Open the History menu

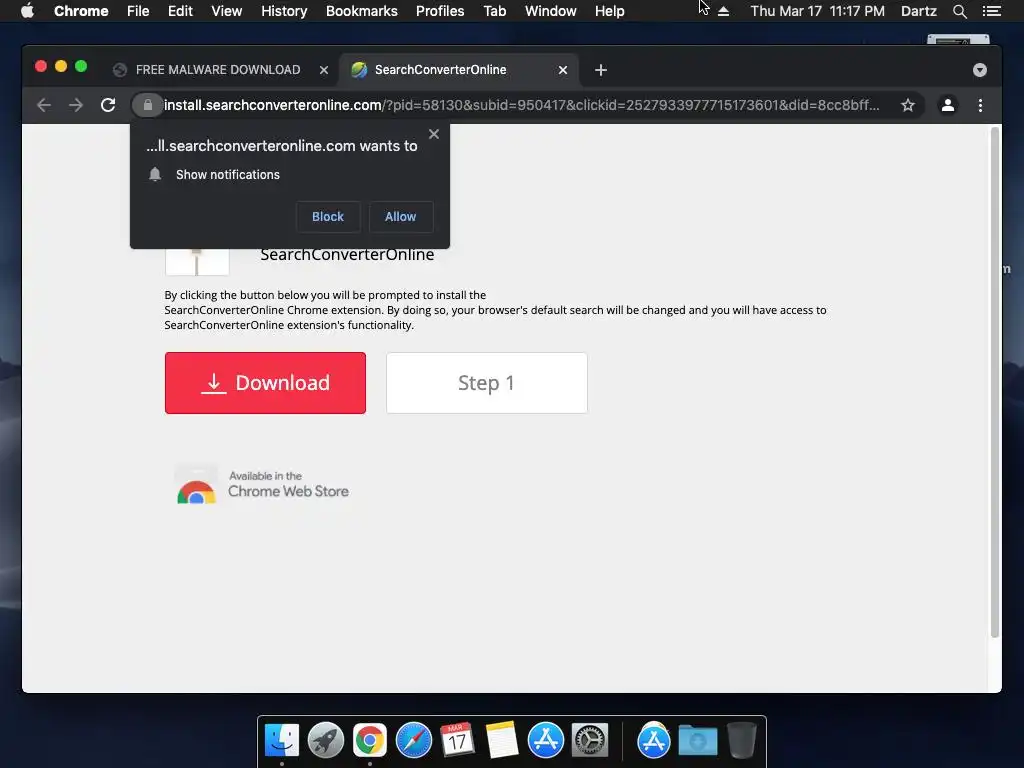pyautogui.click(x=284, y=11)
